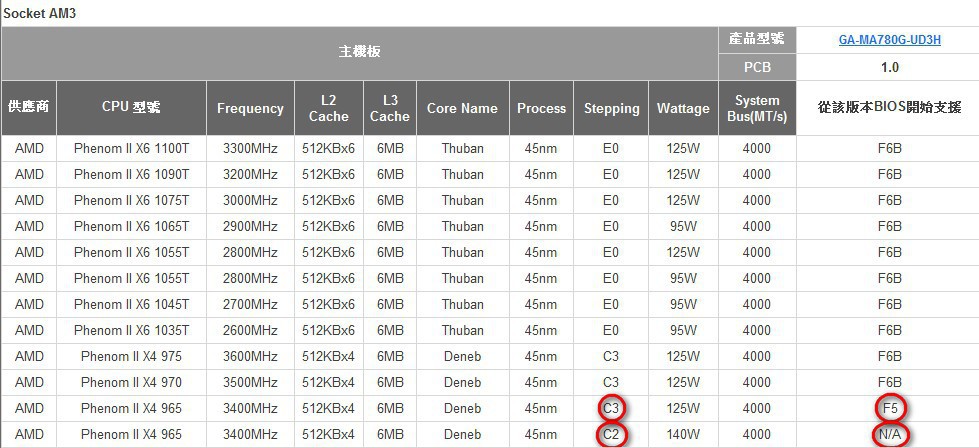Click 4000 in the 1100T row
Screen dimensions: 979x448
click(757, 149)
